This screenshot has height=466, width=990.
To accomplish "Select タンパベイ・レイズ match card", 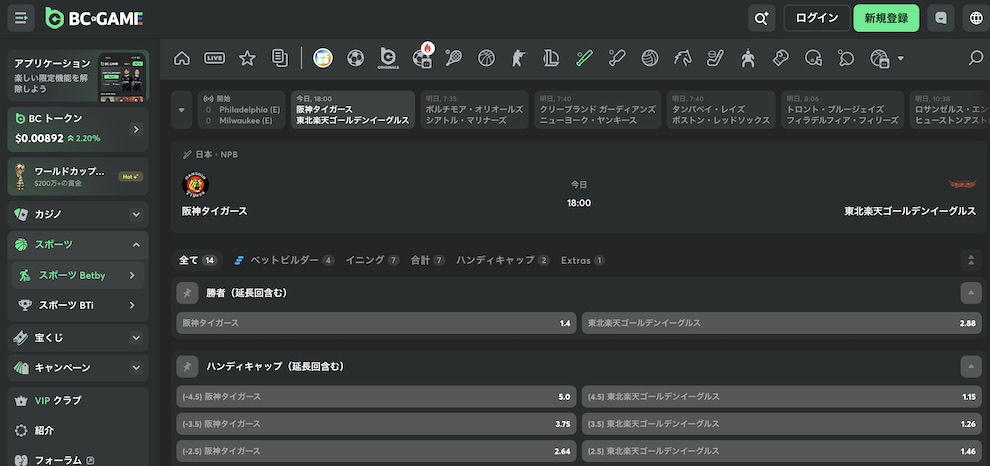I will click(x=721, y=110).
